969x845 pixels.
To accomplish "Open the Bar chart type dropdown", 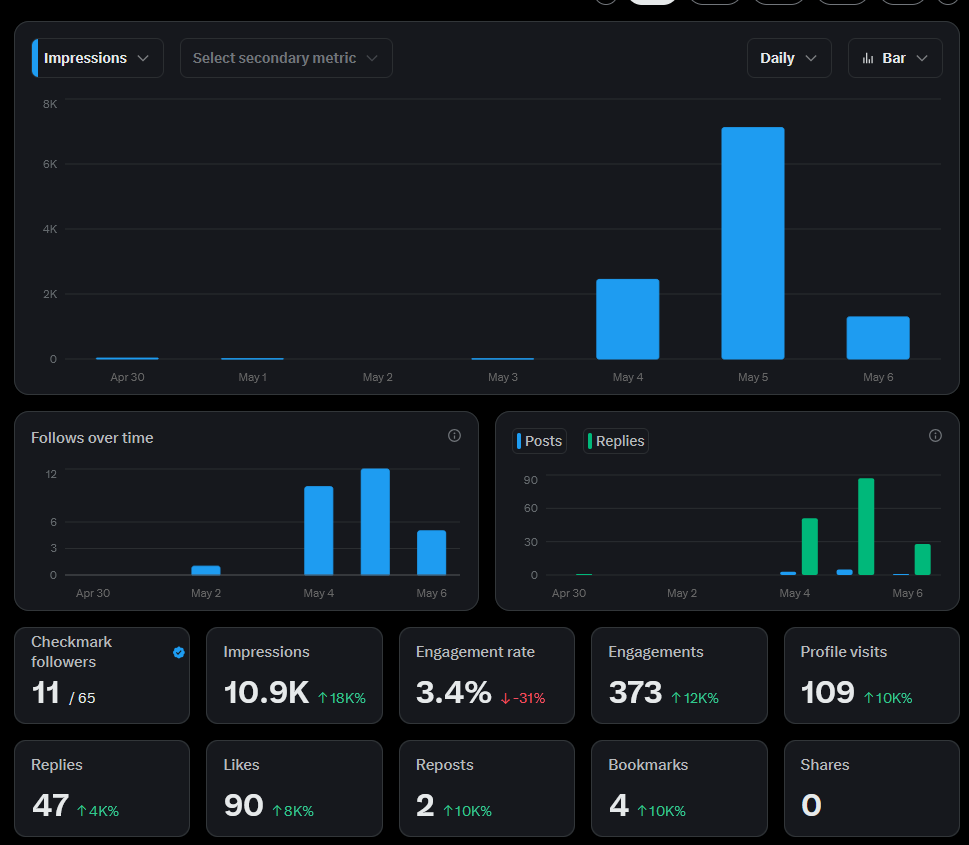I will click(x=895, y=58).
